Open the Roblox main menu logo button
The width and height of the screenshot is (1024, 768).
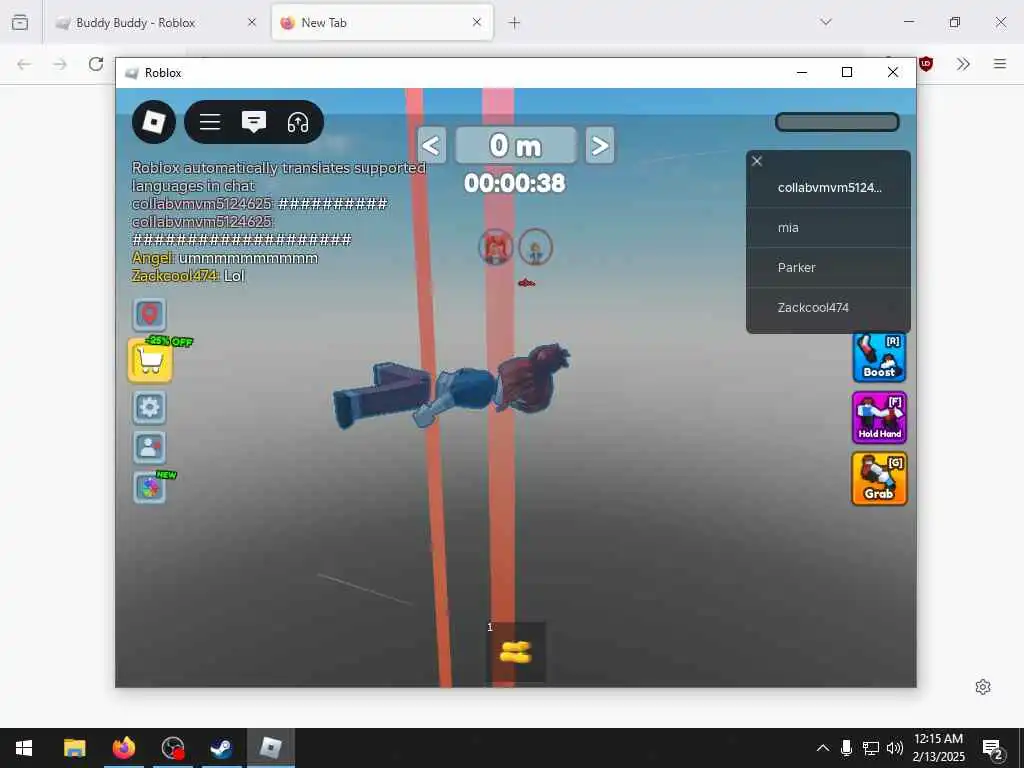pos(153,122)
